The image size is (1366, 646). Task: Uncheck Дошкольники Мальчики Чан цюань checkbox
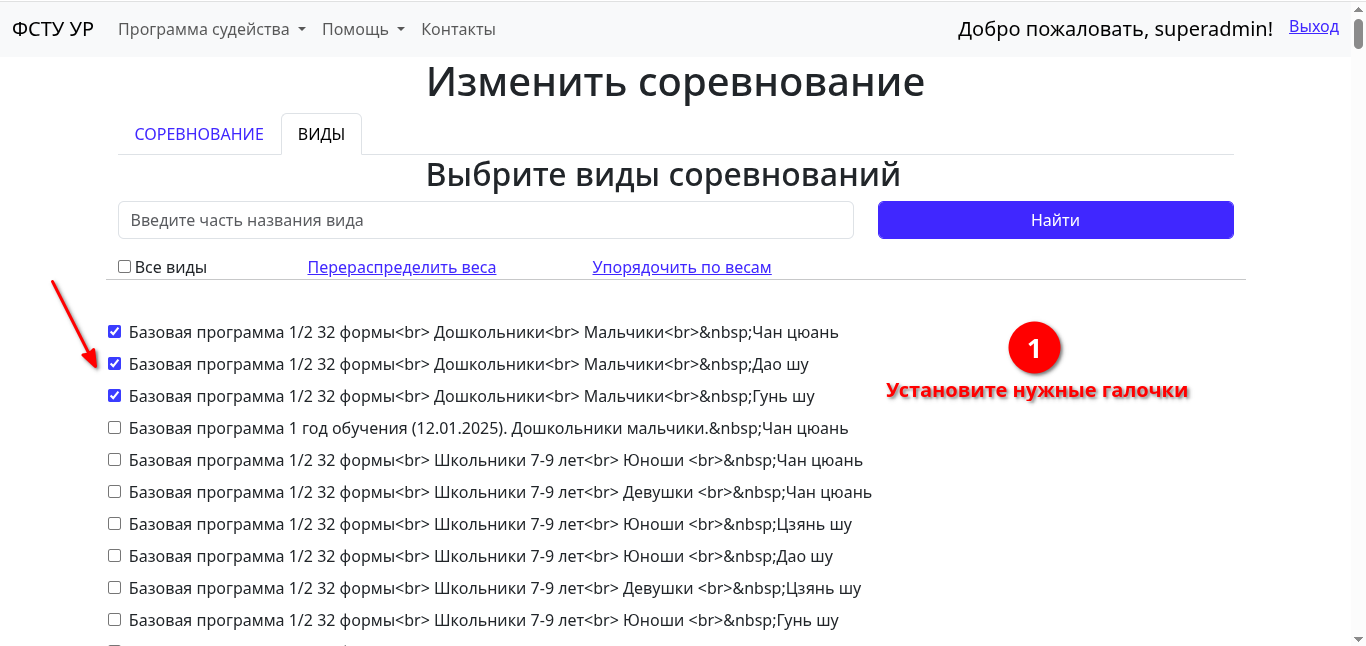coord(115,332)
